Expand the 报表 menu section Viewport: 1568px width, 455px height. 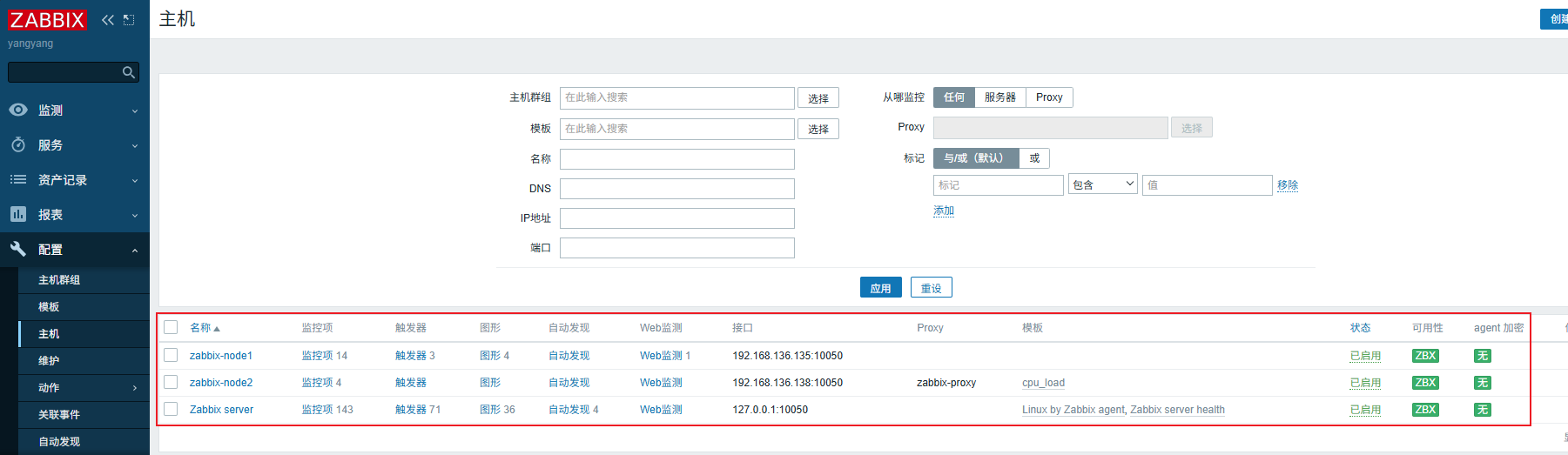[x=135, y=215]
